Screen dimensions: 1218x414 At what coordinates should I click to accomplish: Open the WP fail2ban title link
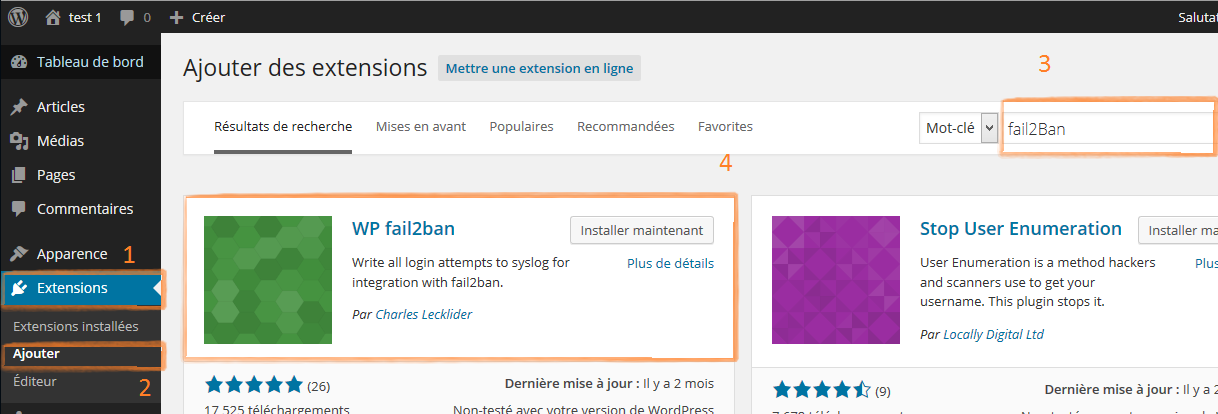403,228
